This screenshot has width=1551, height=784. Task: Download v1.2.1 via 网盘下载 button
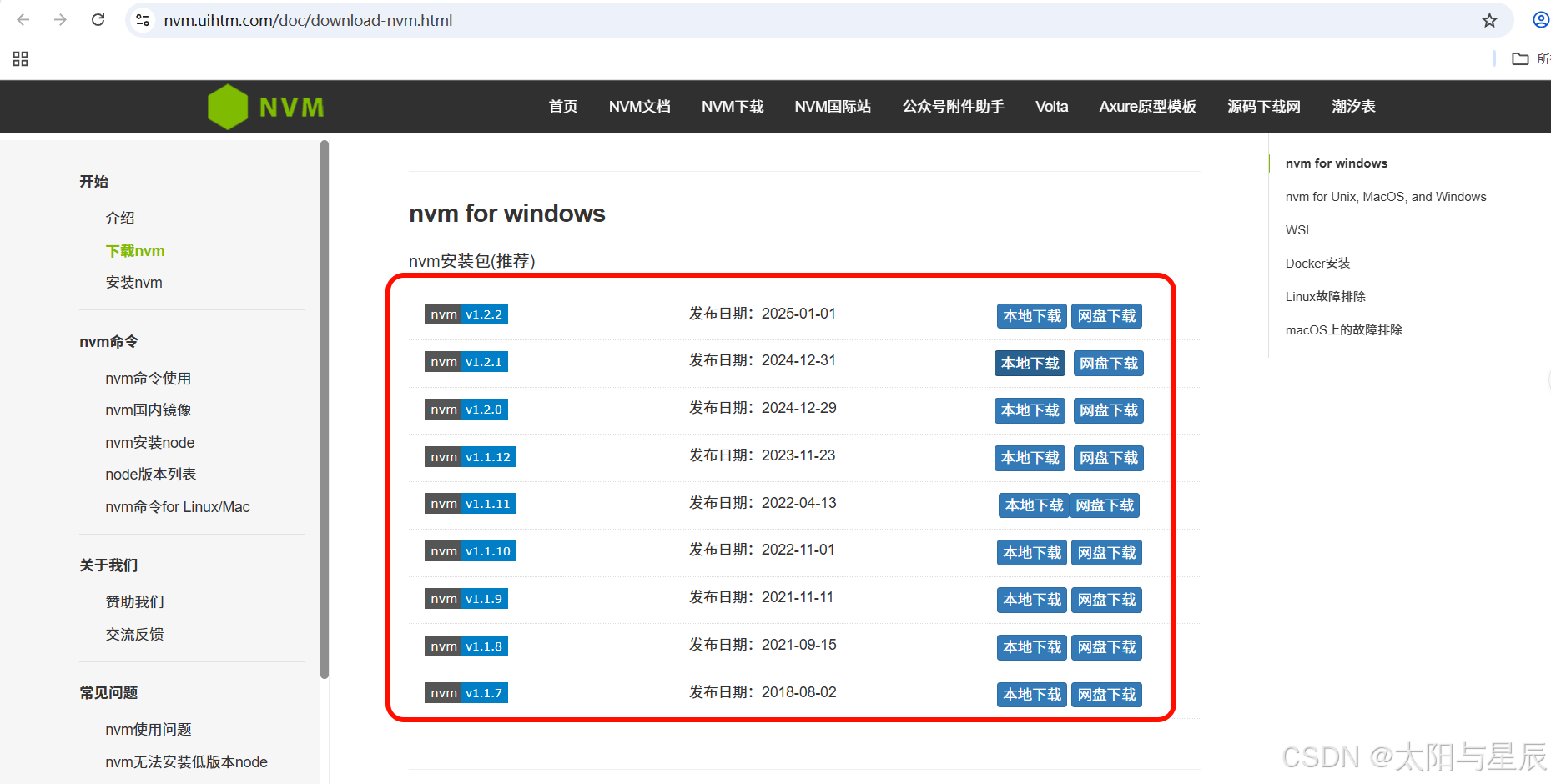pyautogui.click(x=1108, y=364)
